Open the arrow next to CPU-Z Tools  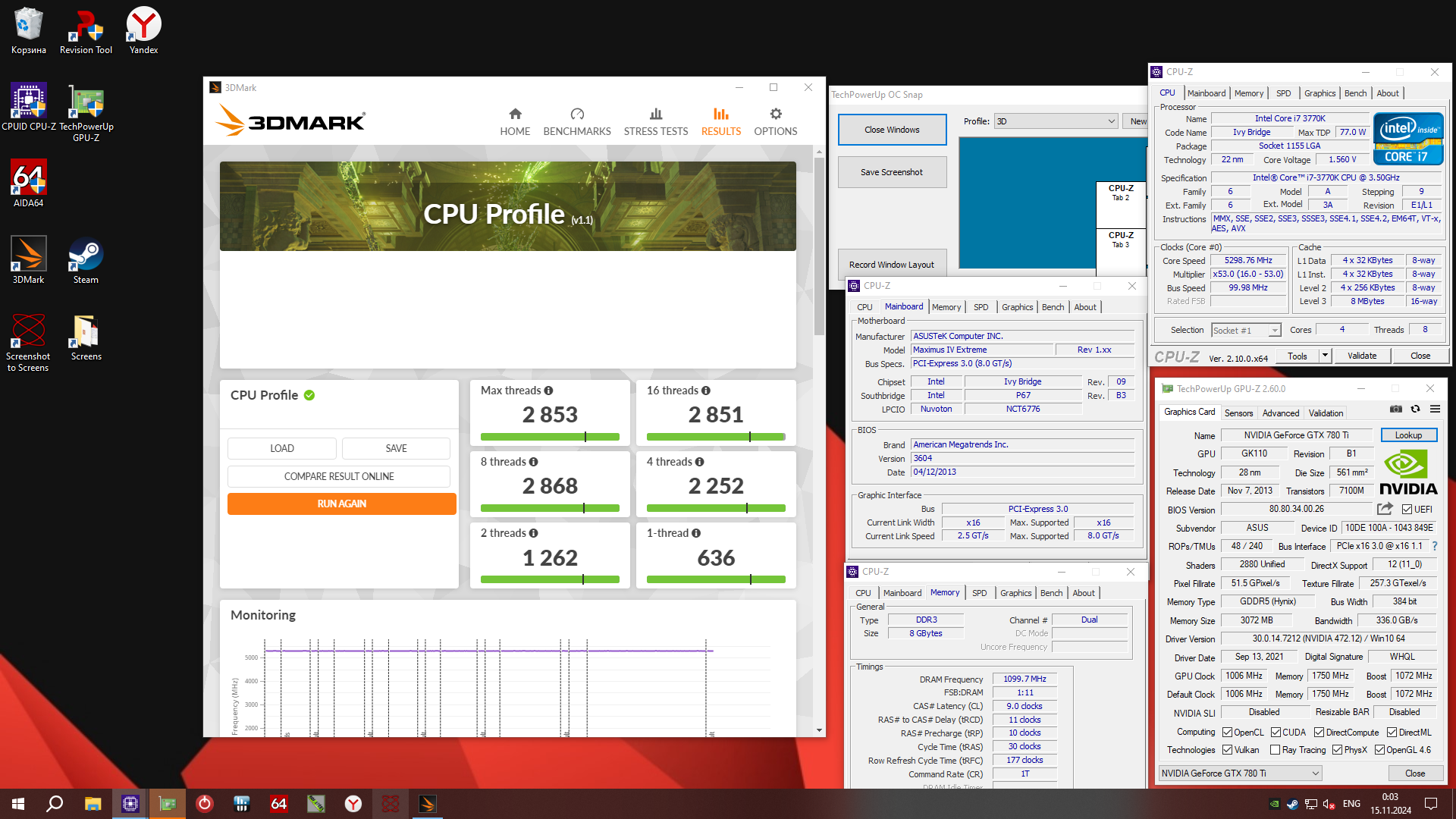pos(1325,356)
